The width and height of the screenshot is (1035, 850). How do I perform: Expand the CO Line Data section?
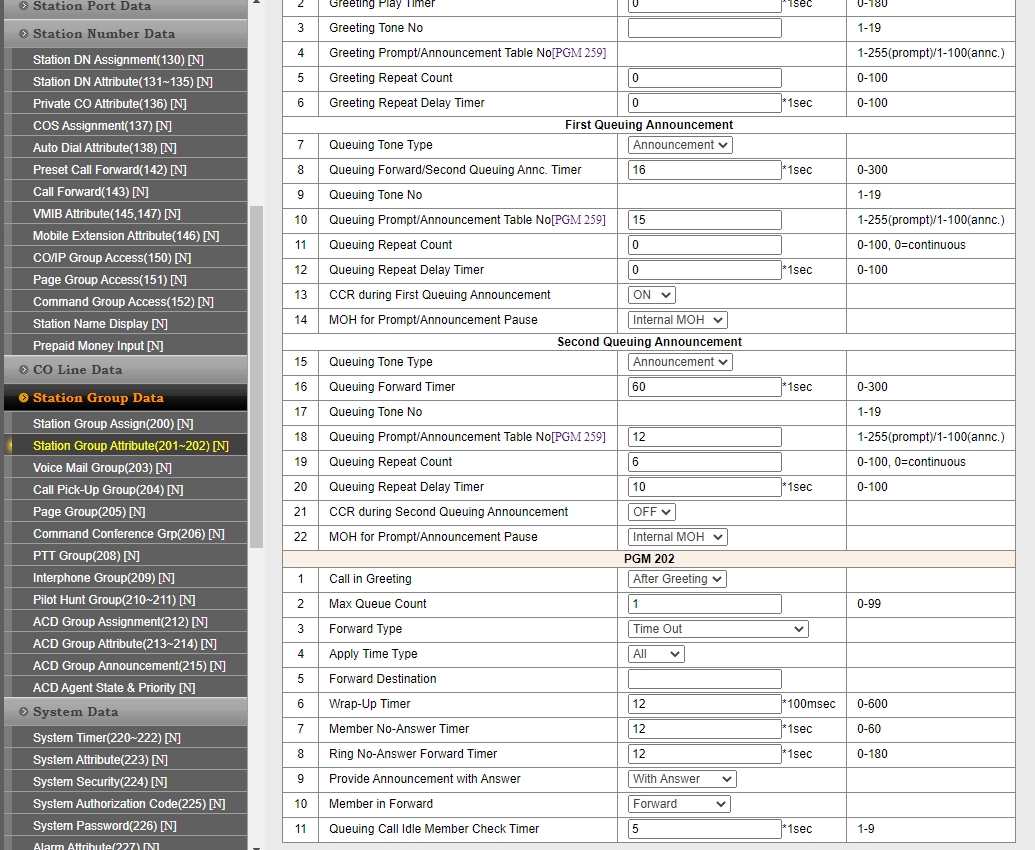(x=78, y=370)
